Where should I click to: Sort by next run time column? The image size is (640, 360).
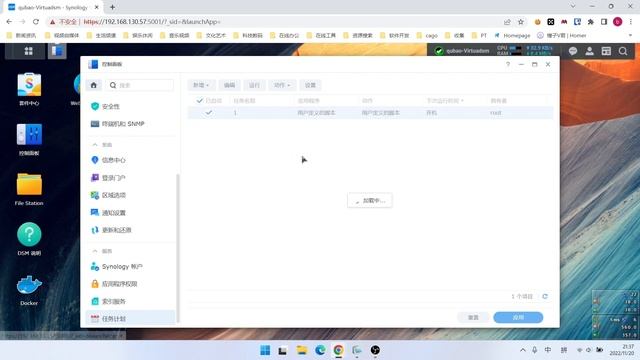(x=445, y=100)
